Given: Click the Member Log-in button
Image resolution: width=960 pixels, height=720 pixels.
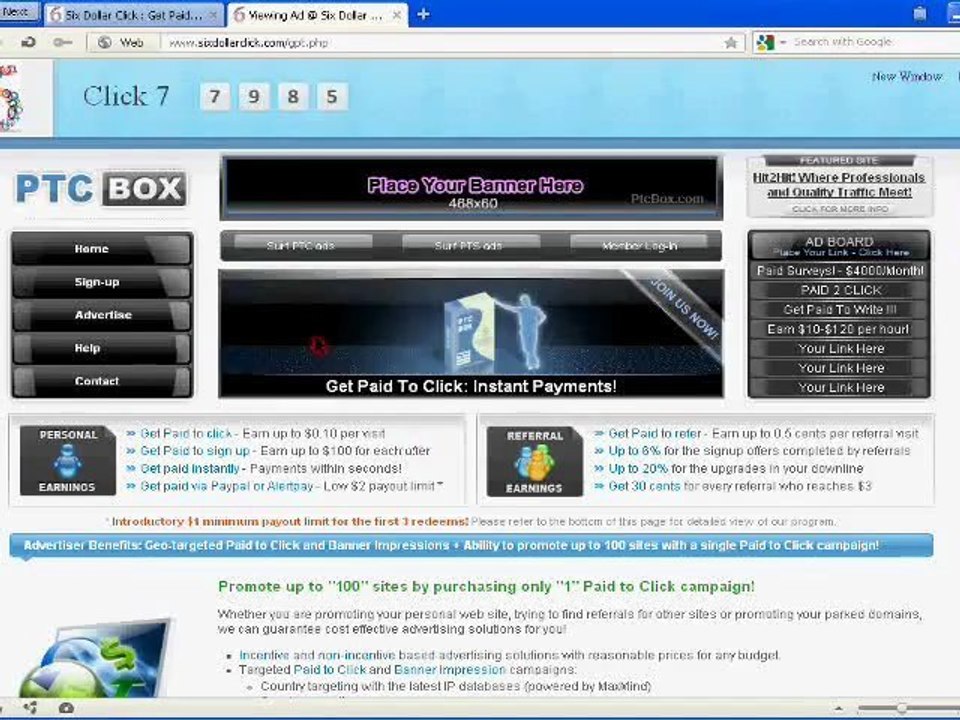Looking at the screenshot, I should pyautogui.click(x=639, y=246).
